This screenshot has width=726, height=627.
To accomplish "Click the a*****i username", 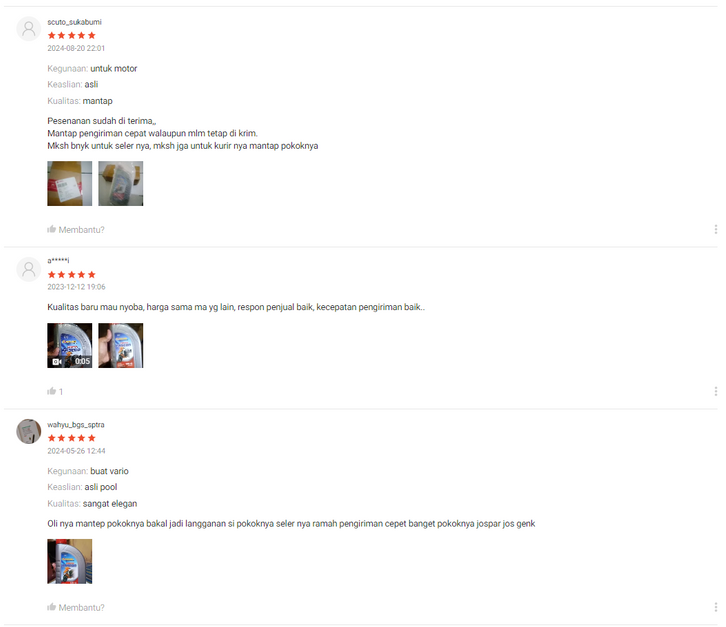I will (58, 261).
